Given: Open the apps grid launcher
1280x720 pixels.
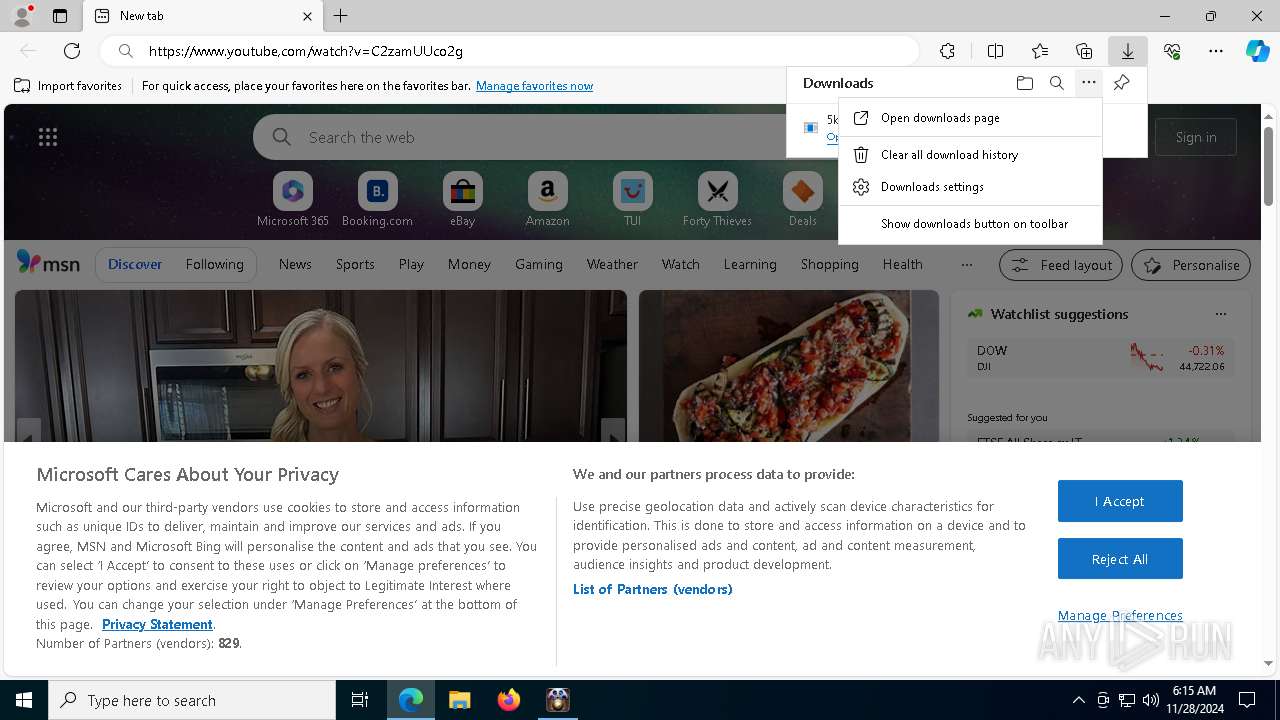Looking at the screenshot, I should (x=47, y=137).
